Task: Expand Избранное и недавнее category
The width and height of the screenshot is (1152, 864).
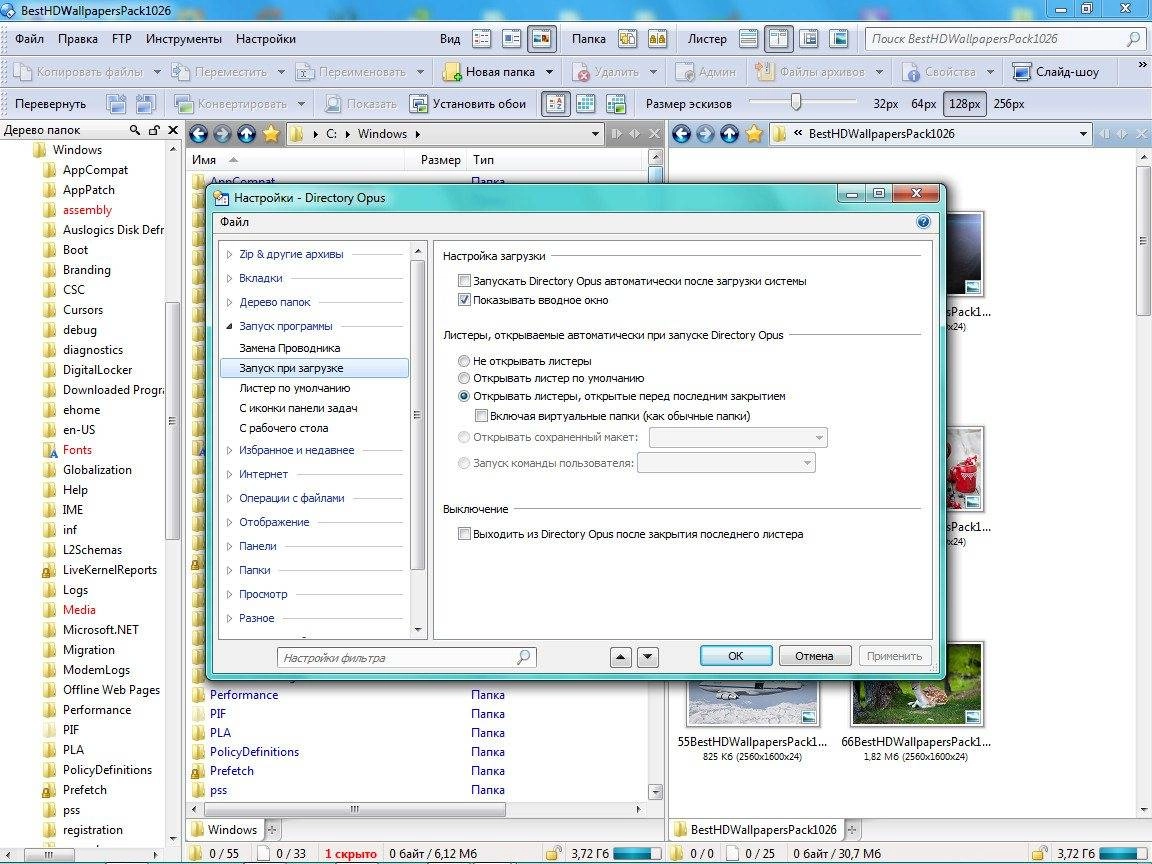Action: point(229,450)
